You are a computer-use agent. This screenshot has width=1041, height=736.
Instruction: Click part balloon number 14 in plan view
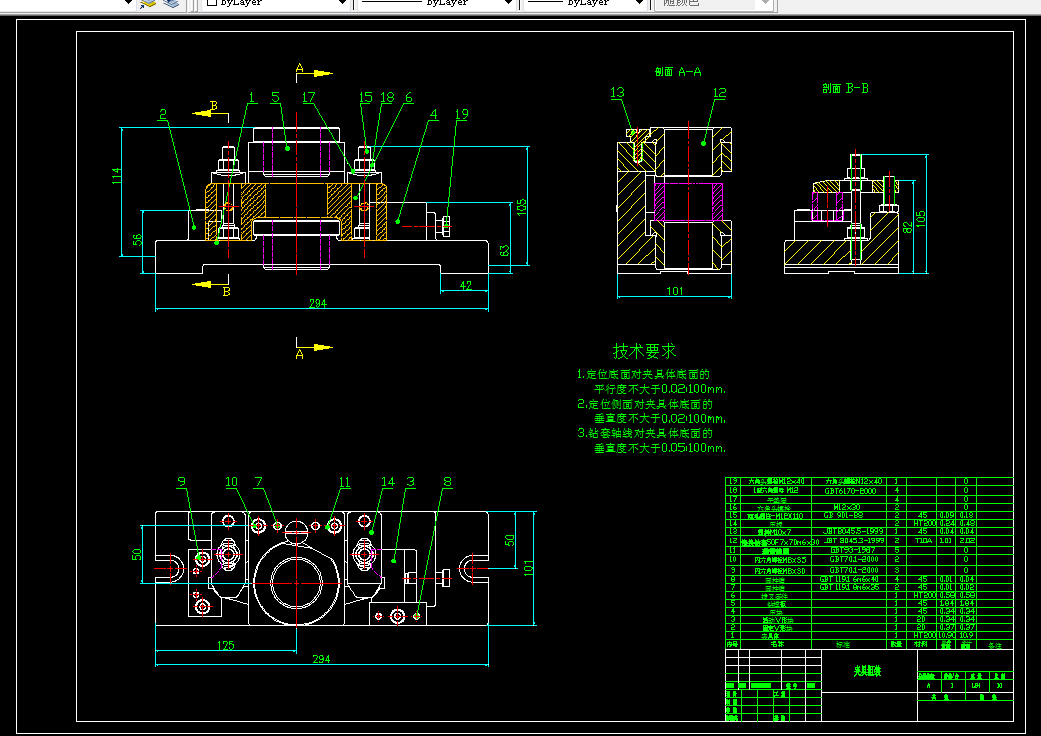[x=388, y=482]
